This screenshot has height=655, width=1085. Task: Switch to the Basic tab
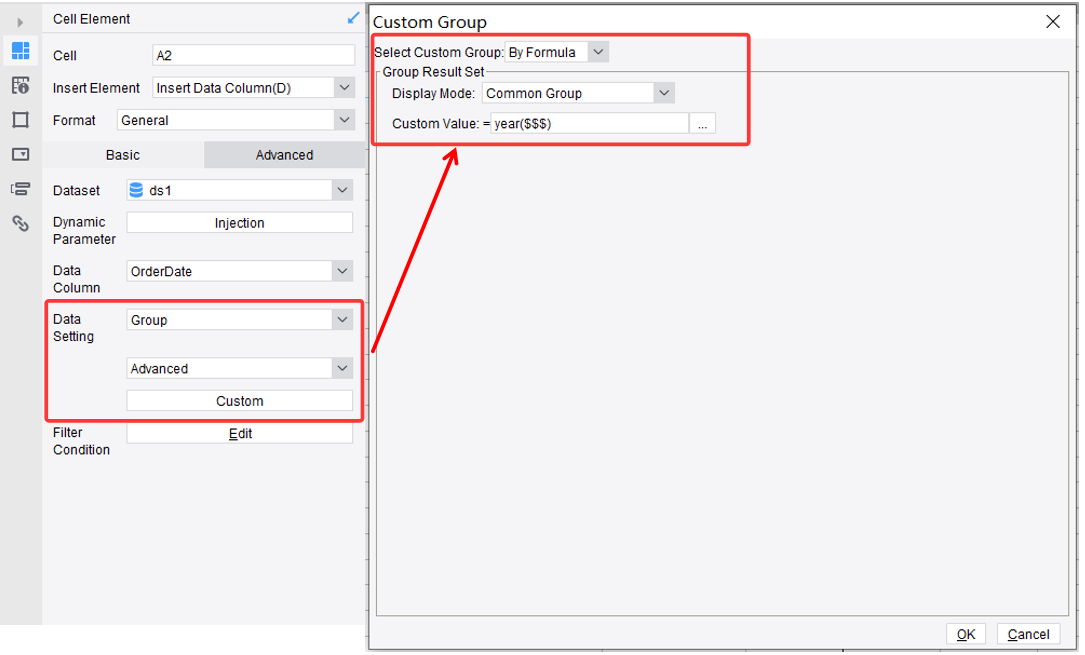coord(122,155)
